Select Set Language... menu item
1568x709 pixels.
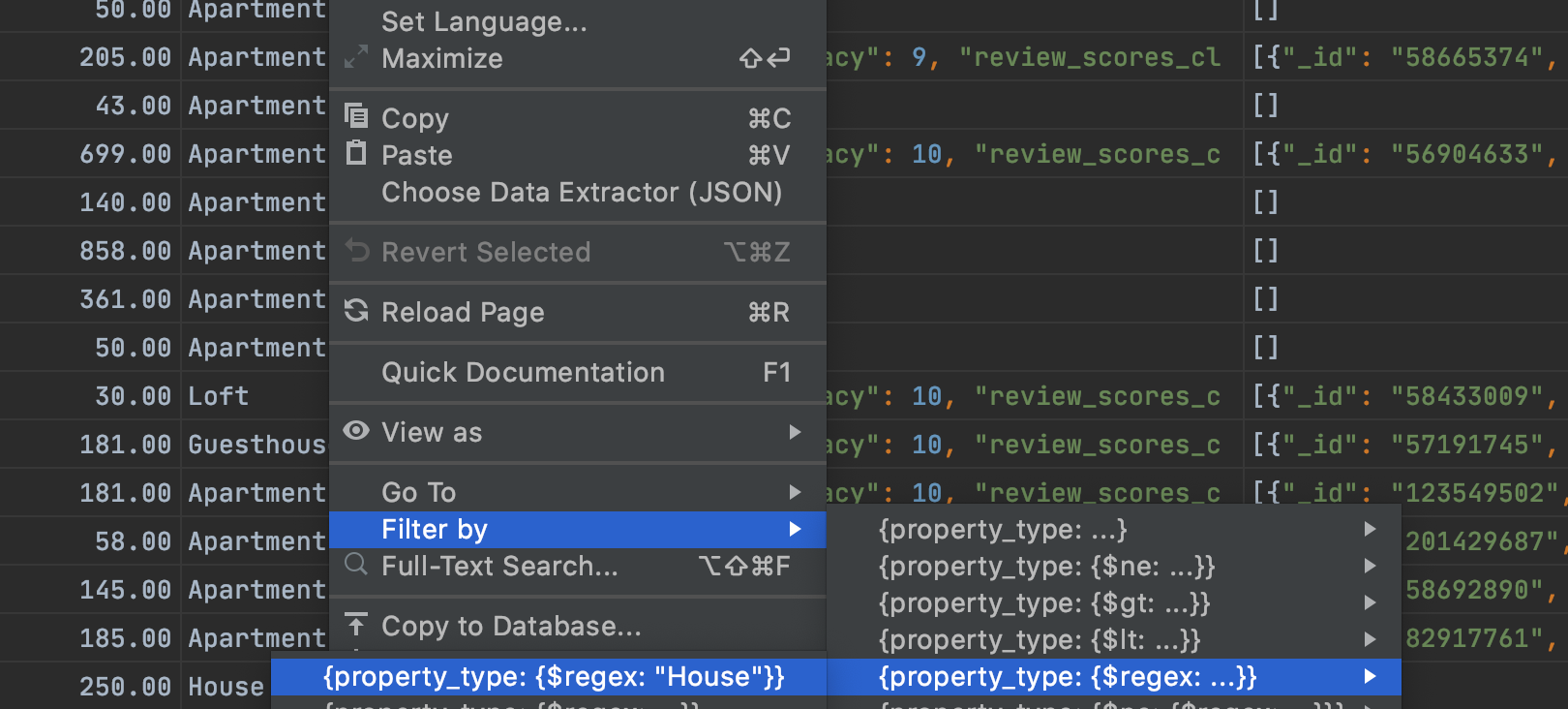tap(484, 21)
